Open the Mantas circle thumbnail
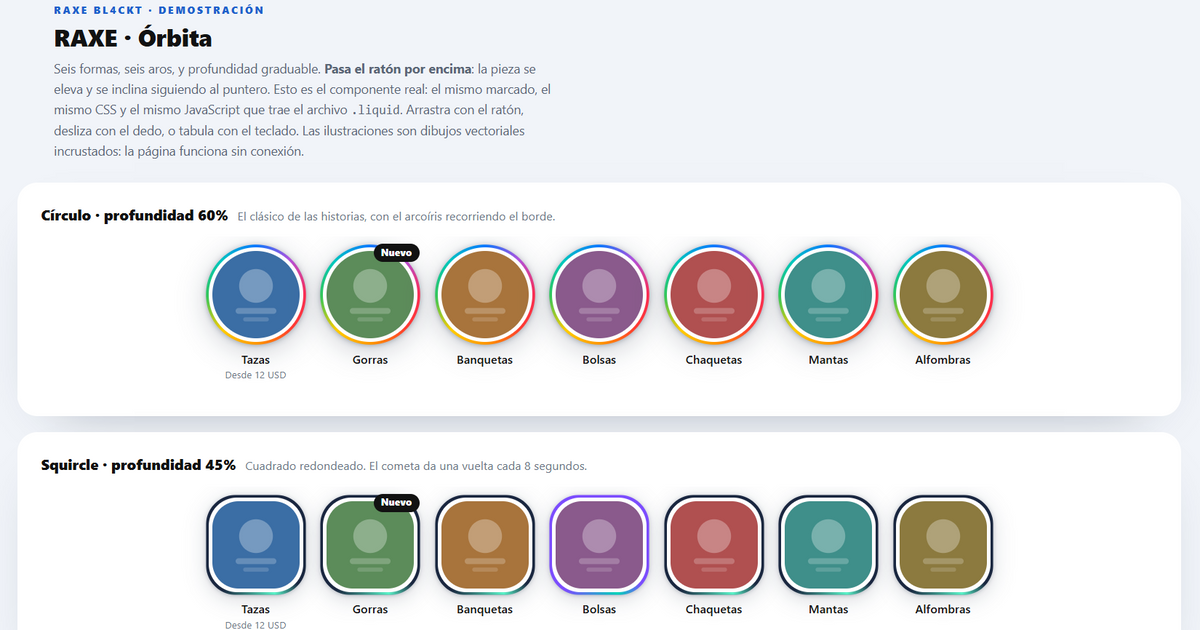1200x630 pixels. tap(828, 294)
